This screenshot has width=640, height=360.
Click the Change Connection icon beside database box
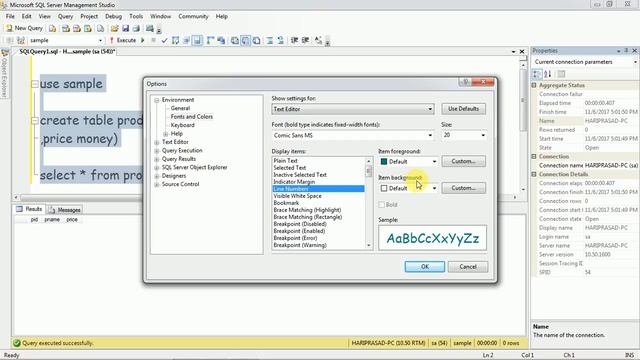pos(21,40)
